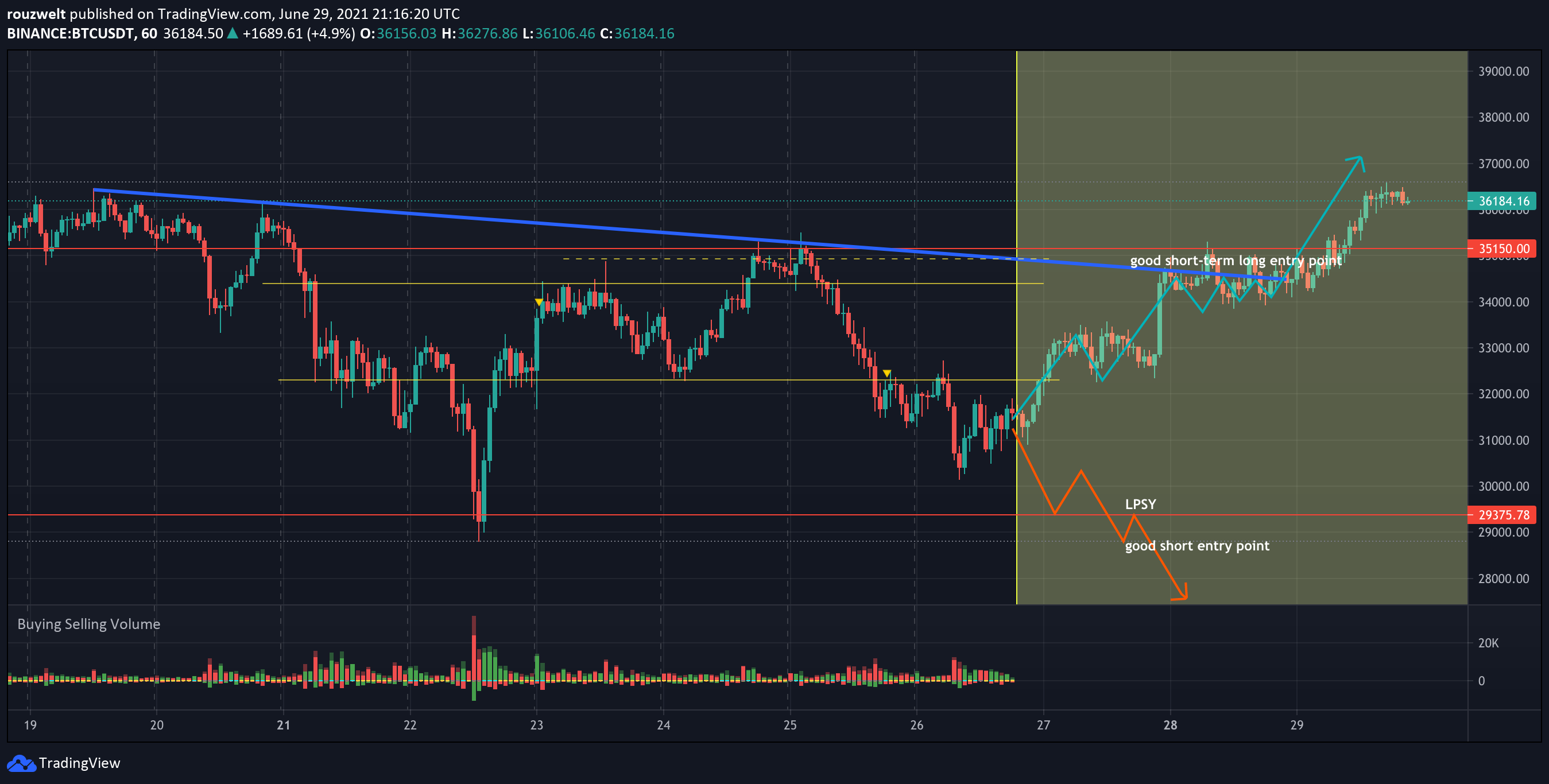Screen dimensions: 1549x784
Task: Click date label 29 on time axis
Action: (x=1296, y=725)
